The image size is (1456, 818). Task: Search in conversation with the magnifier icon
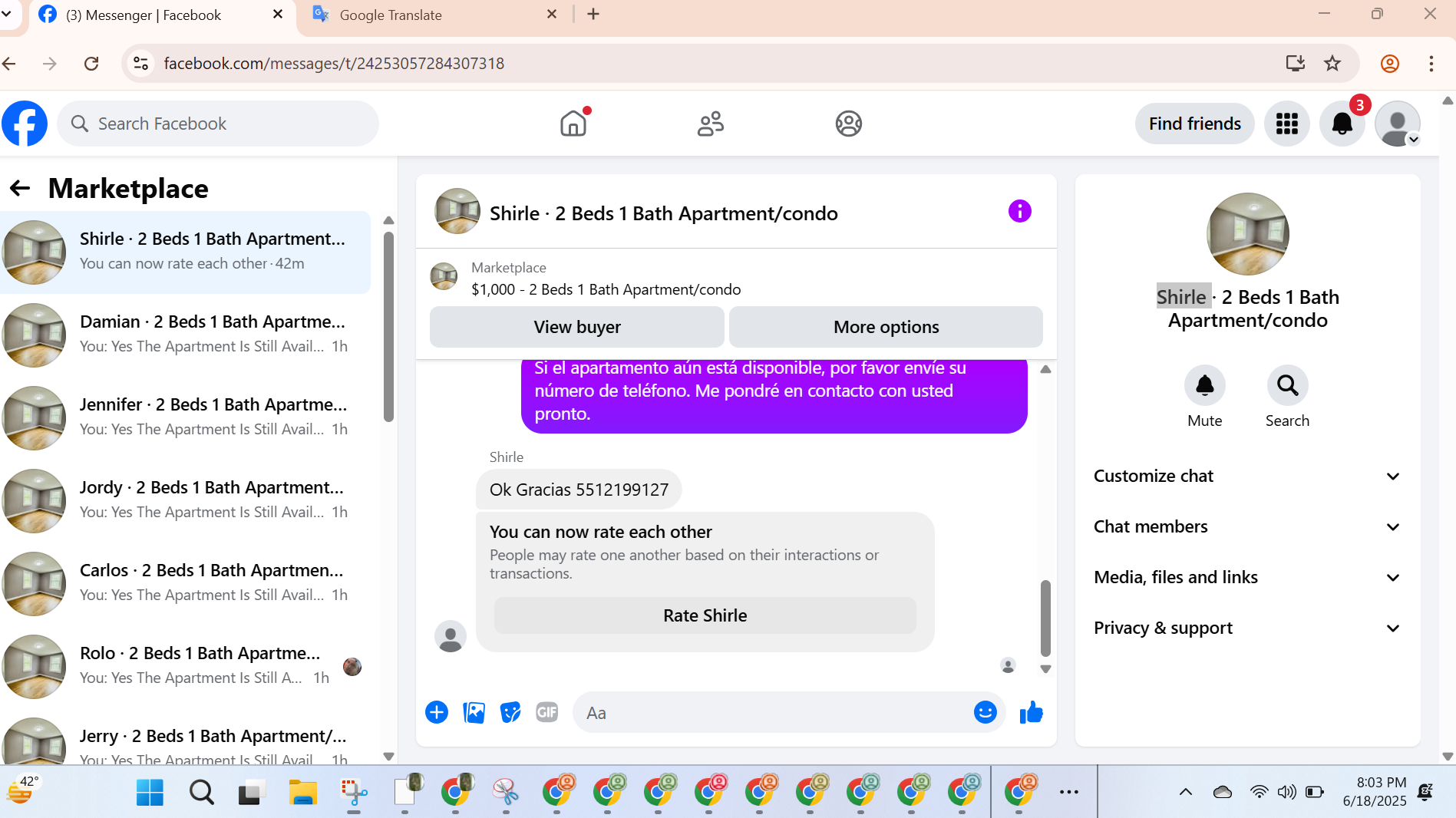[x=1287, y=385]
